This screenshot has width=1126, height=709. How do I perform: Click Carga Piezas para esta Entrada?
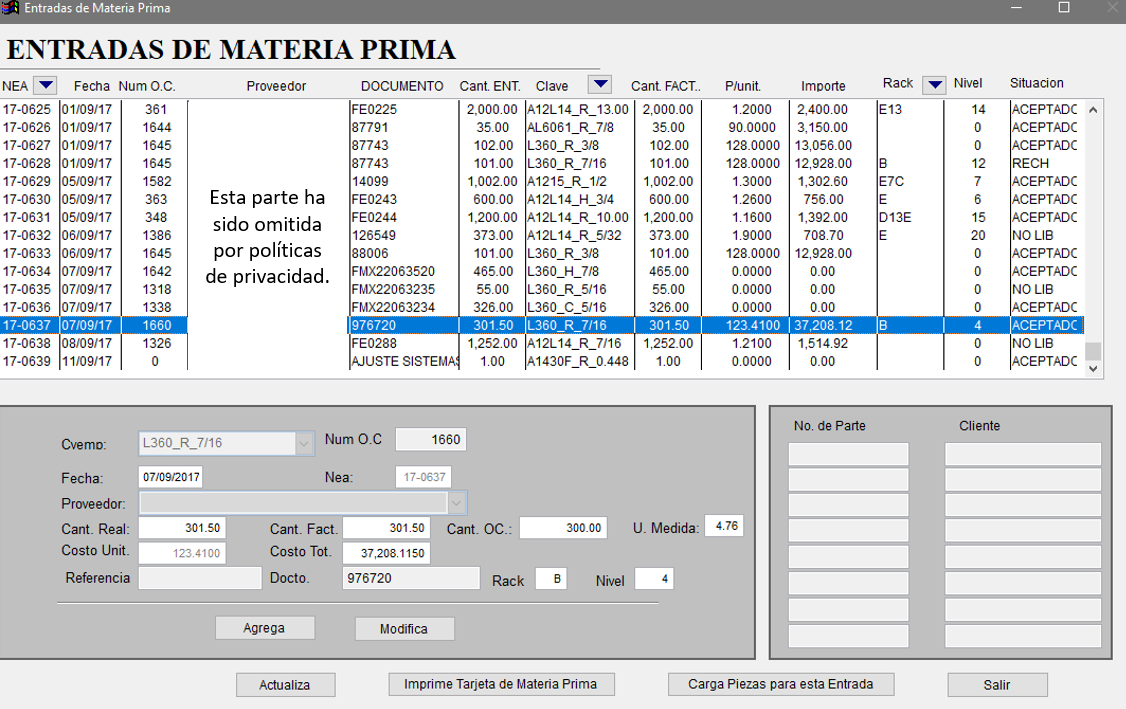tap(780, 684)
